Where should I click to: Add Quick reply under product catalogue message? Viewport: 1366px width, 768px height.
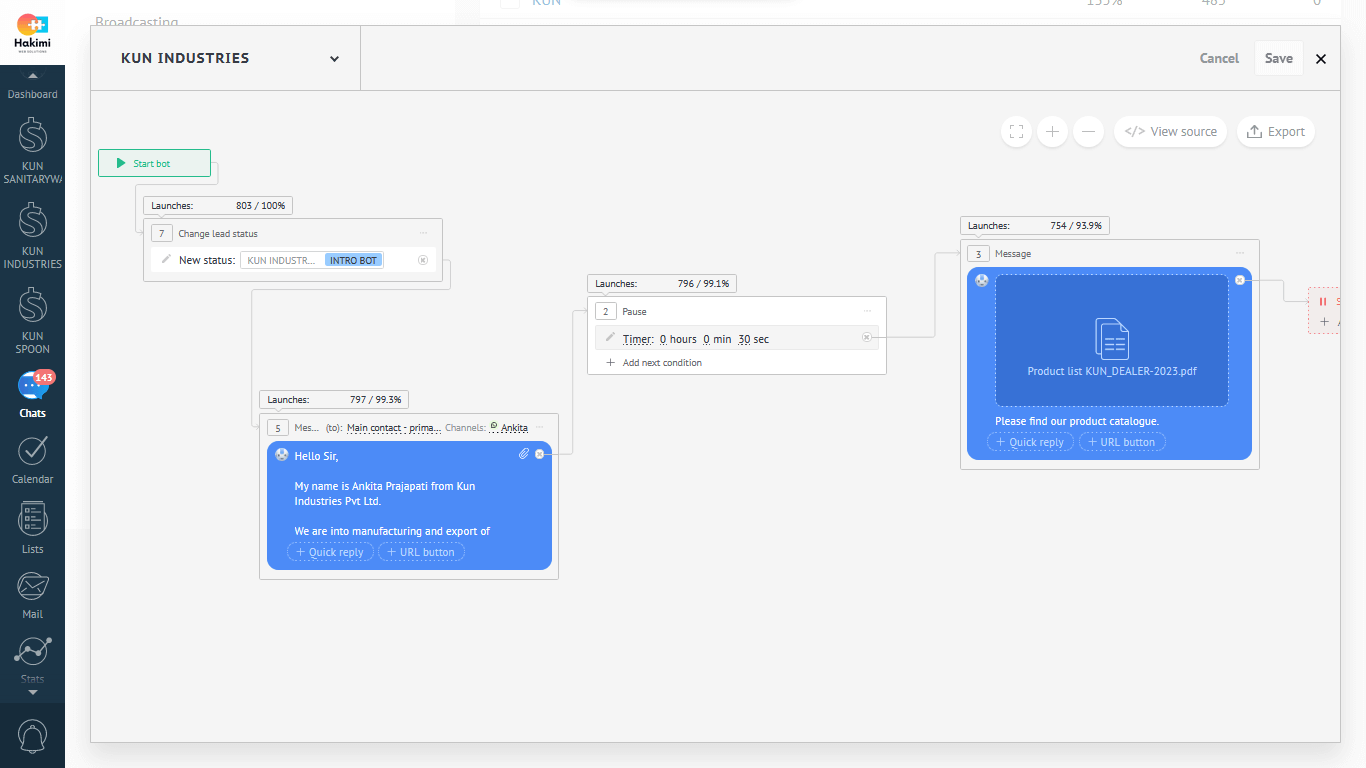click(x=1030, y=442)
